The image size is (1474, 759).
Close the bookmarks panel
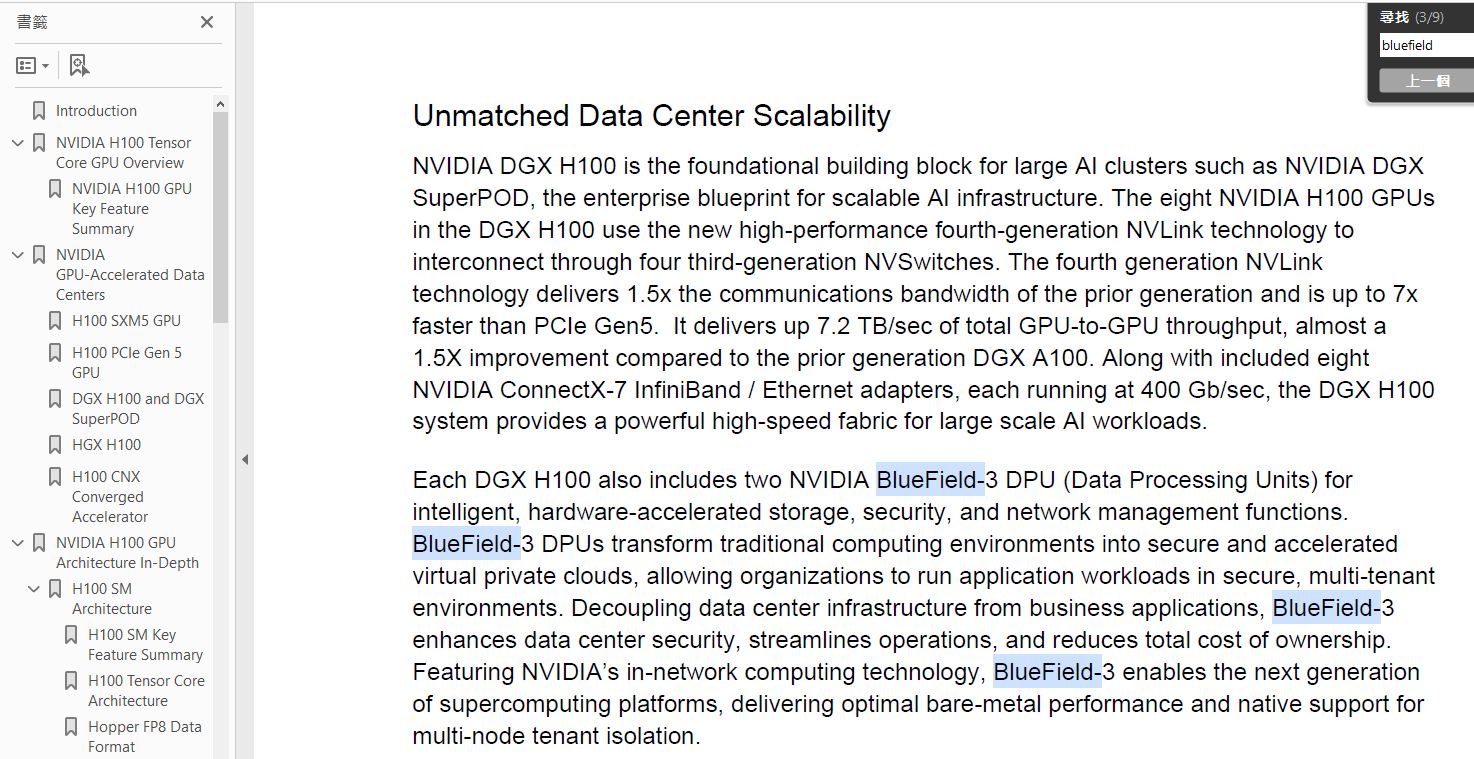(207, 22)
